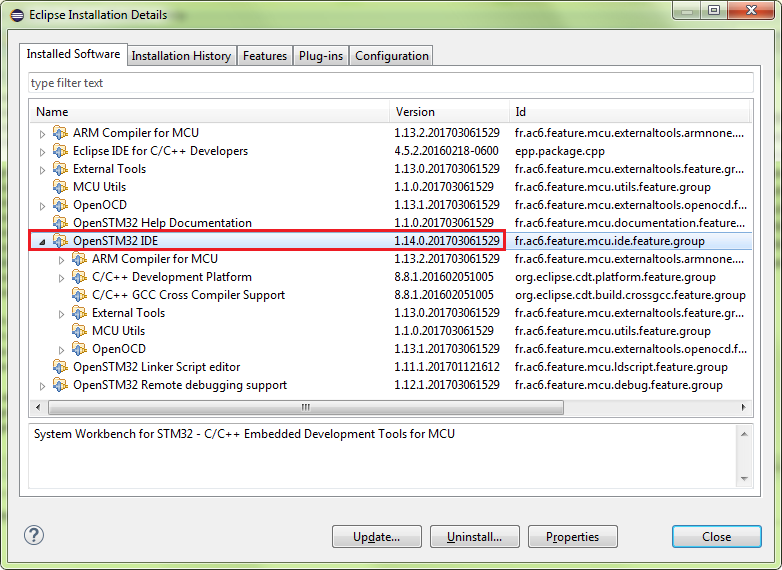Viewport: 782px width, 570px height.
Task: Switch to the Installation History tab
Action: [x=181, y=56]
